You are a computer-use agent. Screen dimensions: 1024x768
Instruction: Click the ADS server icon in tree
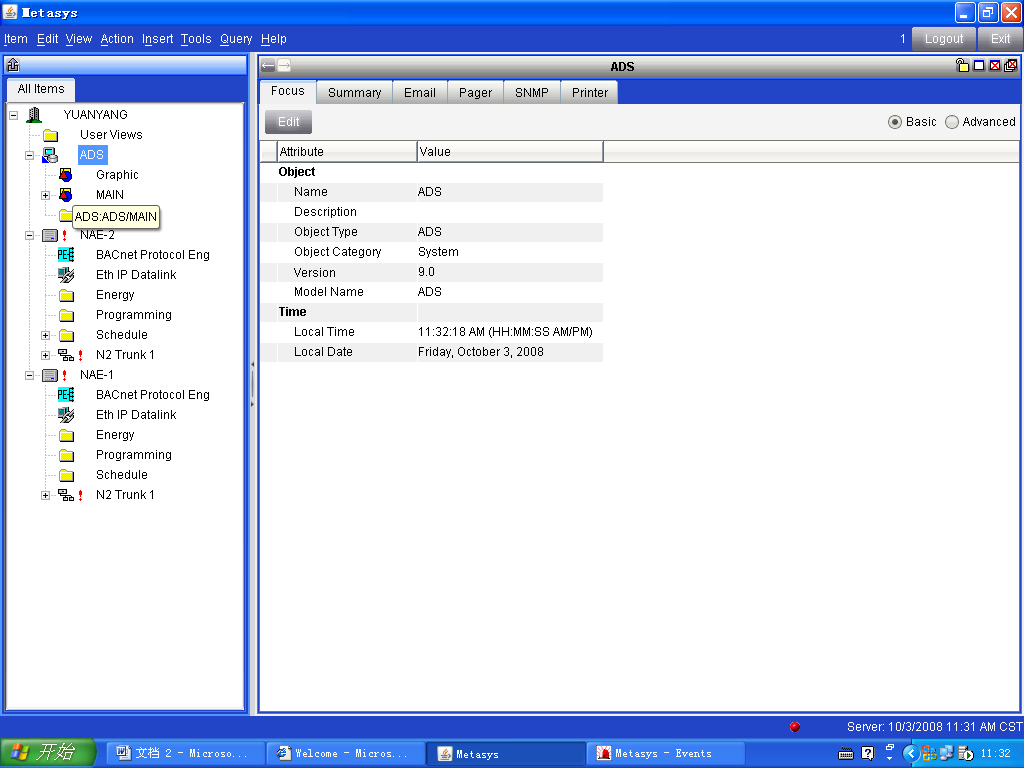(x=50, y=155)
